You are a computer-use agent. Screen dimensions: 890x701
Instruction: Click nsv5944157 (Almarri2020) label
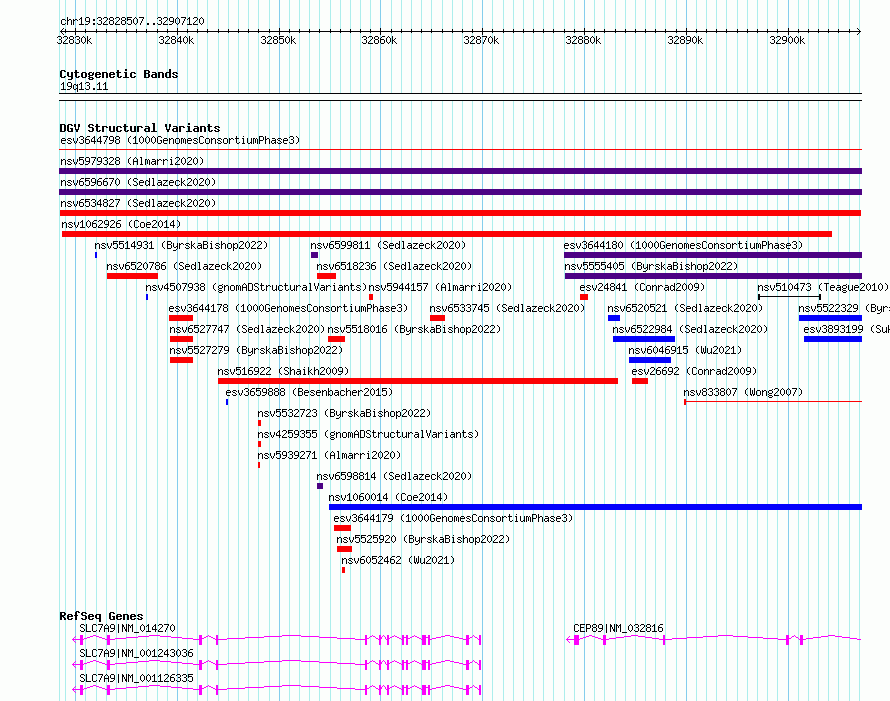440,287
